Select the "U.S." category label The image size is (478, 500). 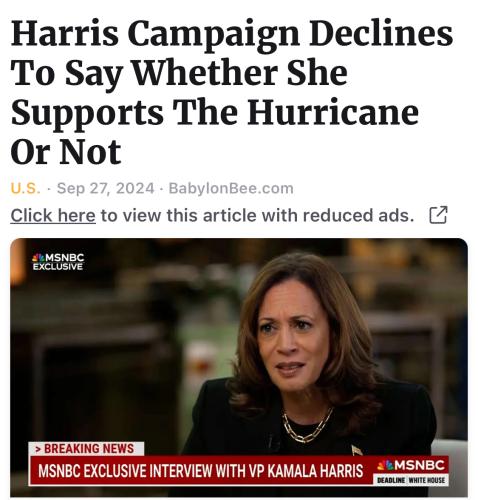(x=25, y=188)
